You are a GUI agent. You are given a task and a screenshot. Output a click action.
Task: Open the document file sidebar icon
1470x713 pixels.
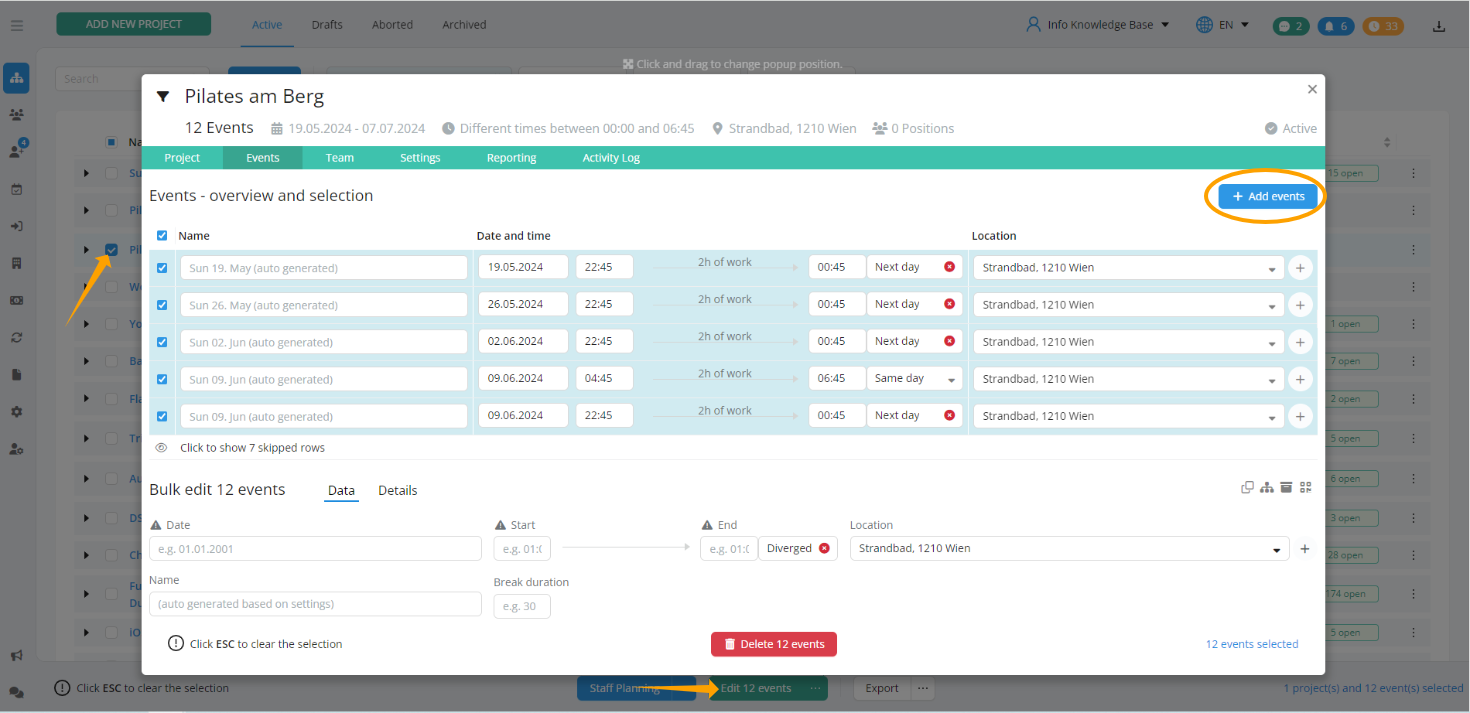pos(16,374)
